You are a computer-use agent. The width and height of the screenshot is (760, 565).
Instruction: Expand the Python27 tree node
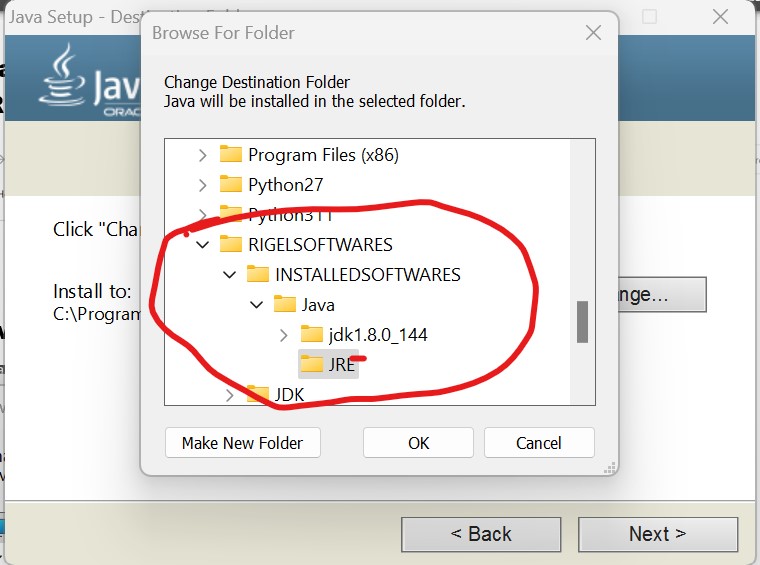[x=203, y=185]
